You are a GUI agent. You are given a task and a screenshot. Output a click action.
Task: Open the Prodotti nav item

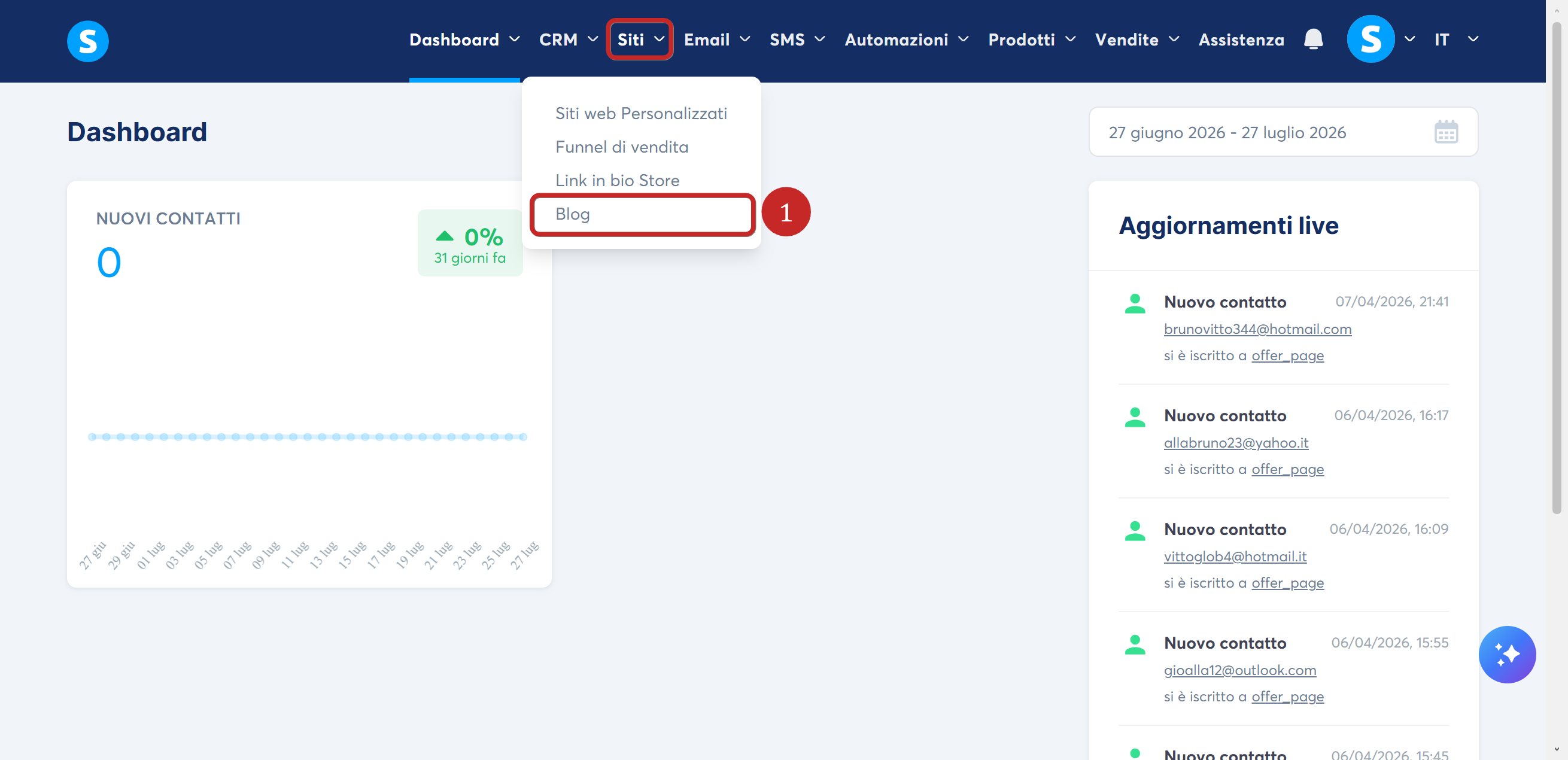pos(1022,39)
